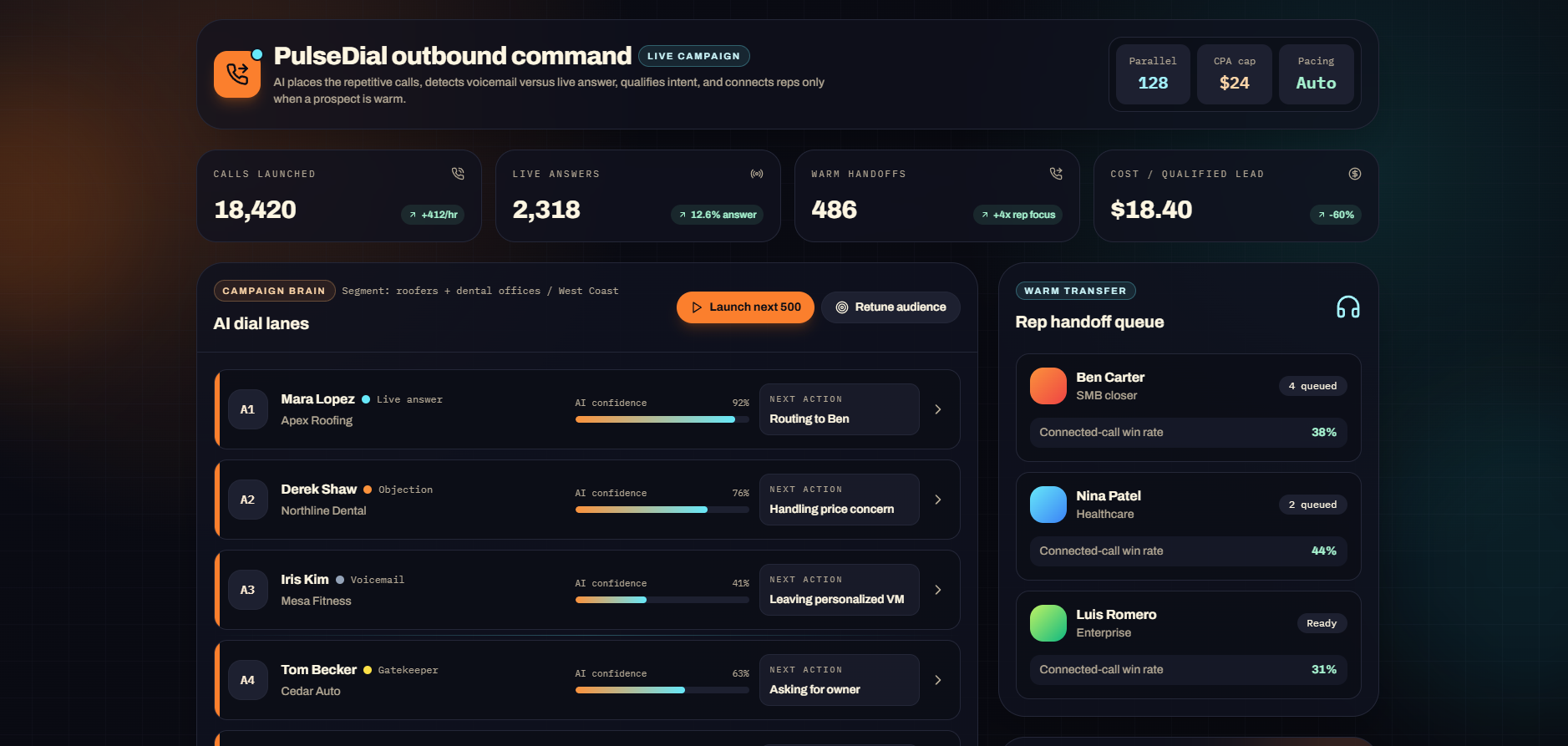Image resolution: width=1568 pixels, height=746 pixels.
Task: Click the Pacing Auto tile
Action: [1317, 74]
